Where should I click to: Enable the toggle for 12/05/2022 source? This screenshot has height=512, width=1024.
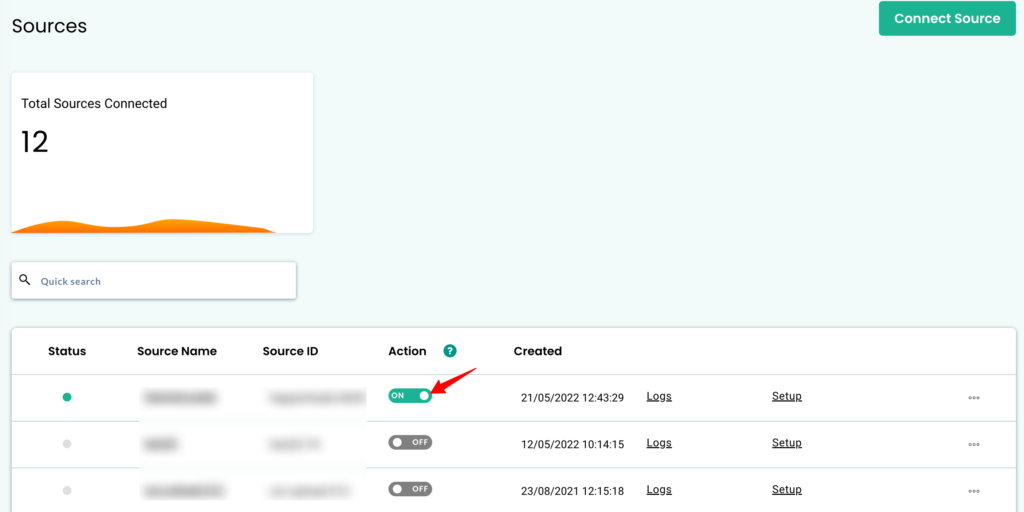410,442
